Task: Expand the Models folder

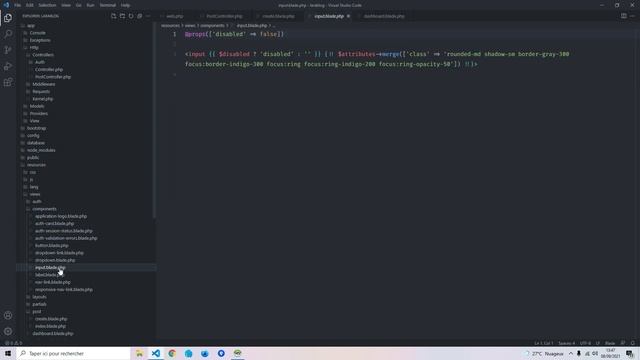Action: point(37,106)
